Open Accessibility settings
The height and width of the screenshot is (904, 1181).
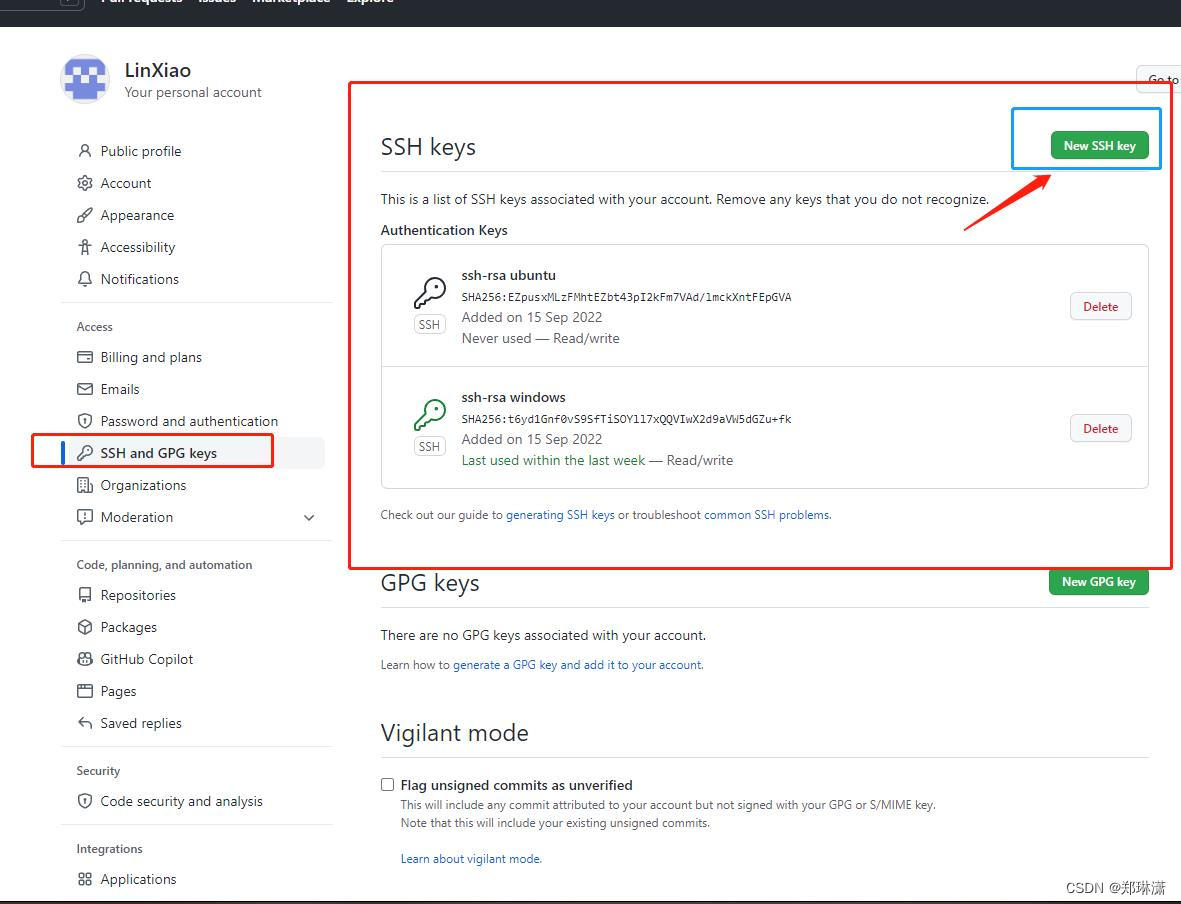138,247
